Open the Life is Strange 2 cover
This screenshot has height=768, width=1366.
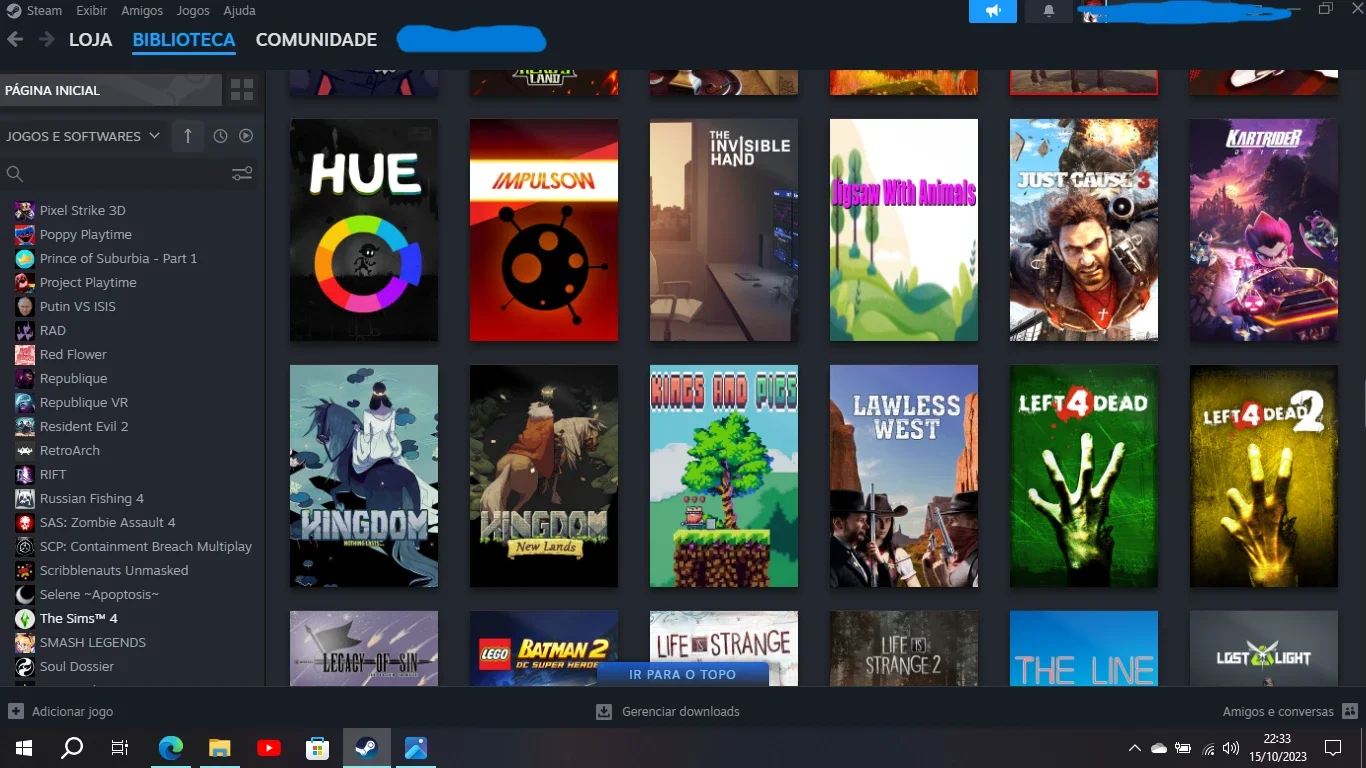tap(904, 648)
